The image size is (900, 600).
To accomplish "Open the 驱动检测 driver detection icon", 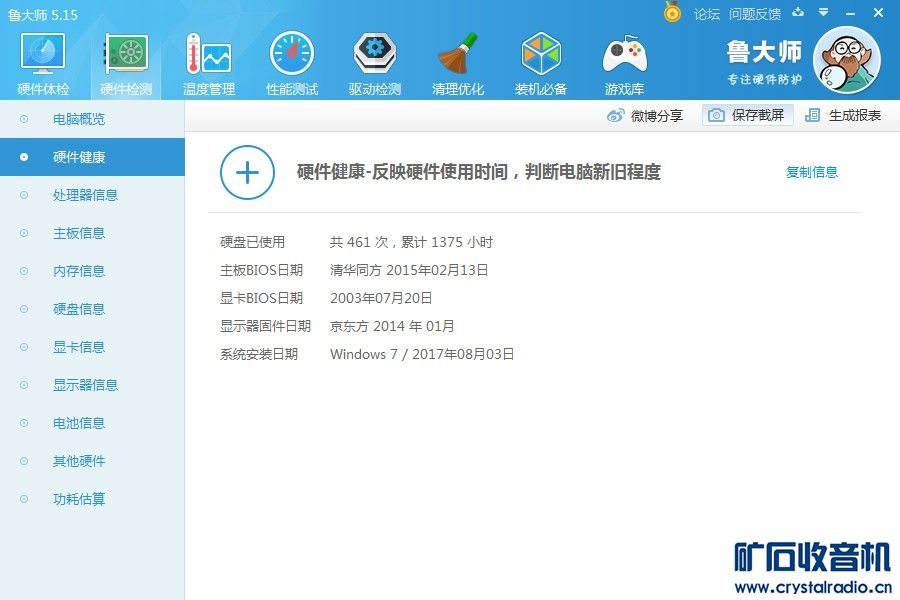I will [374, 64].
